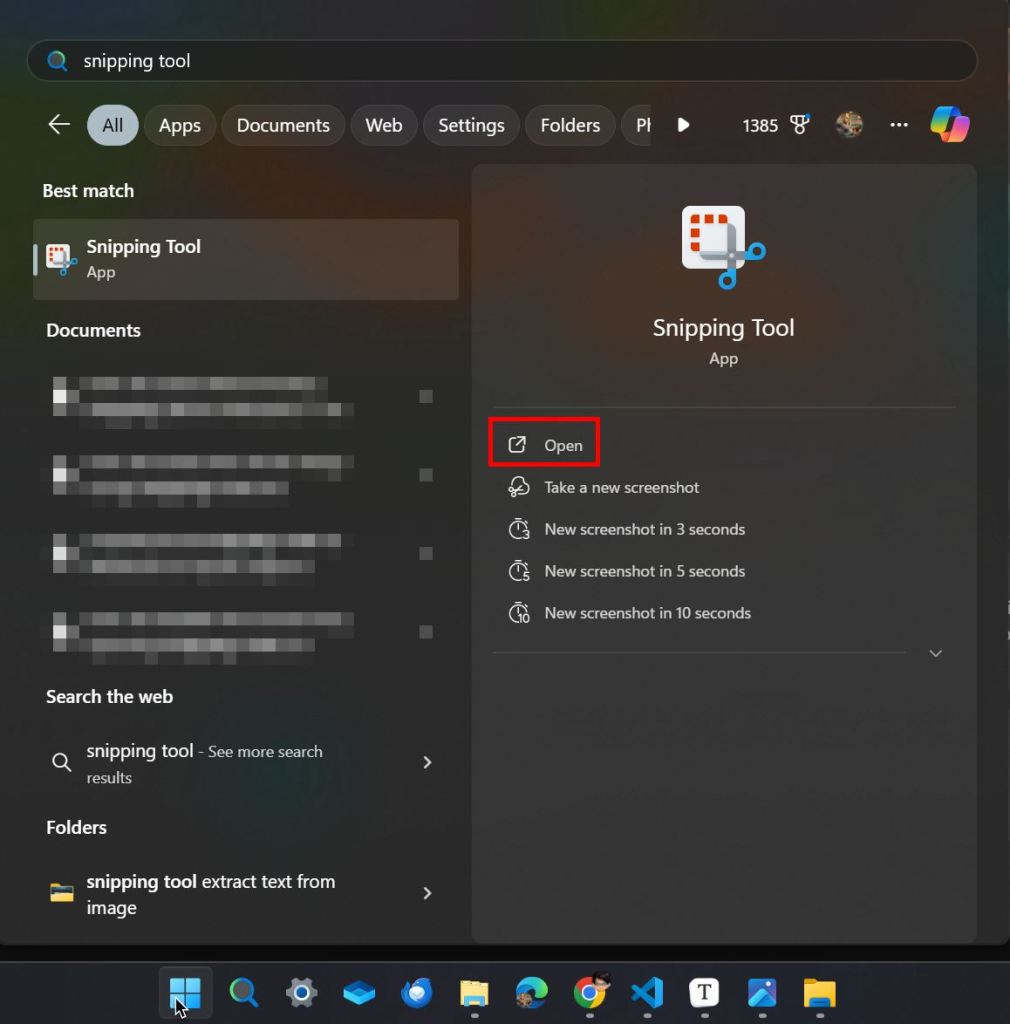This screenshot has width=1010, height=1024.
Task: Open the Typora T icon on taskbar
Action: [x=704, y=993]
